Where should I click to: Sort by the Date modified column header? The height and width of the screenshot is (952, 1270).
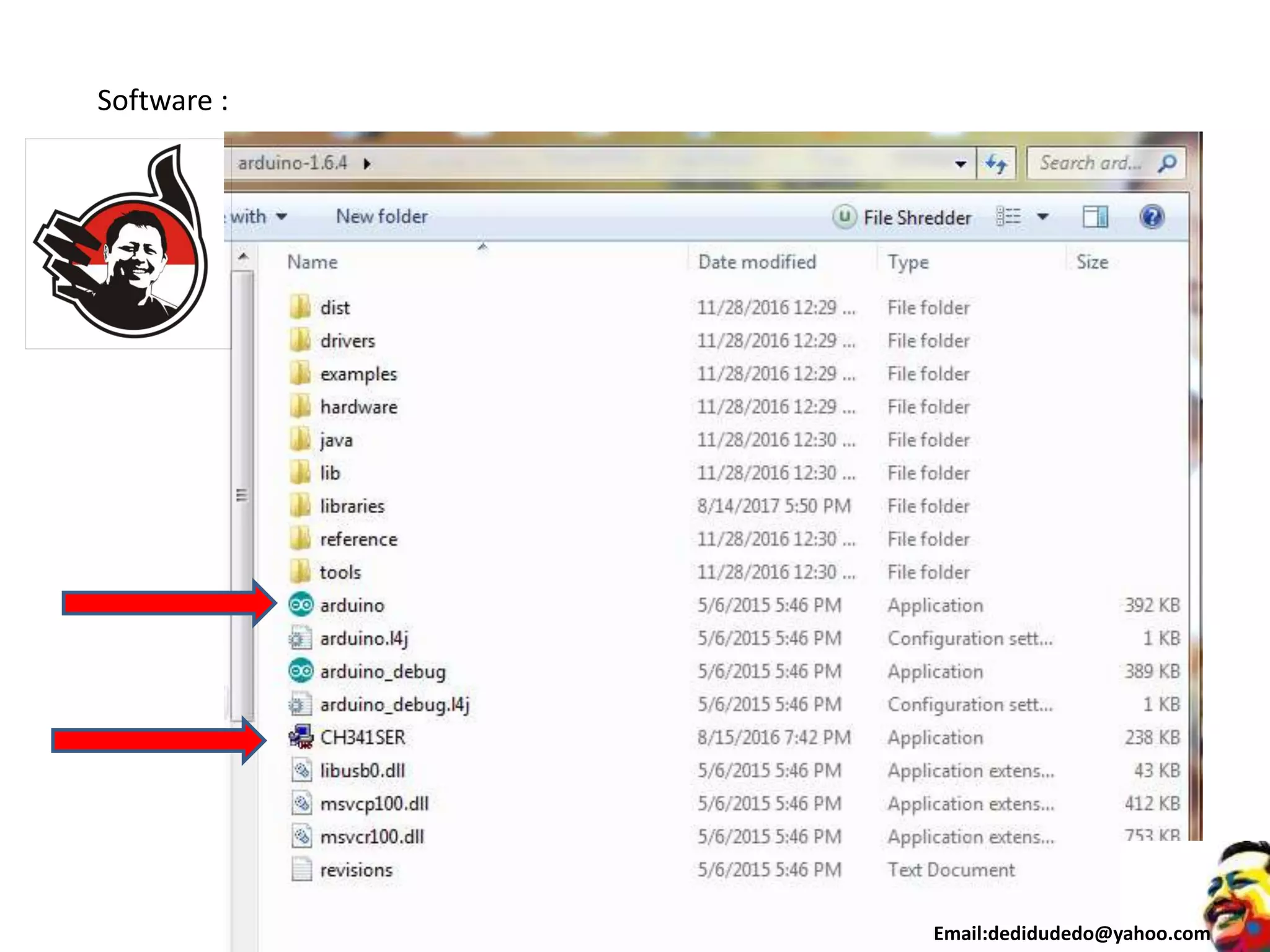click(x=757, y=262)
